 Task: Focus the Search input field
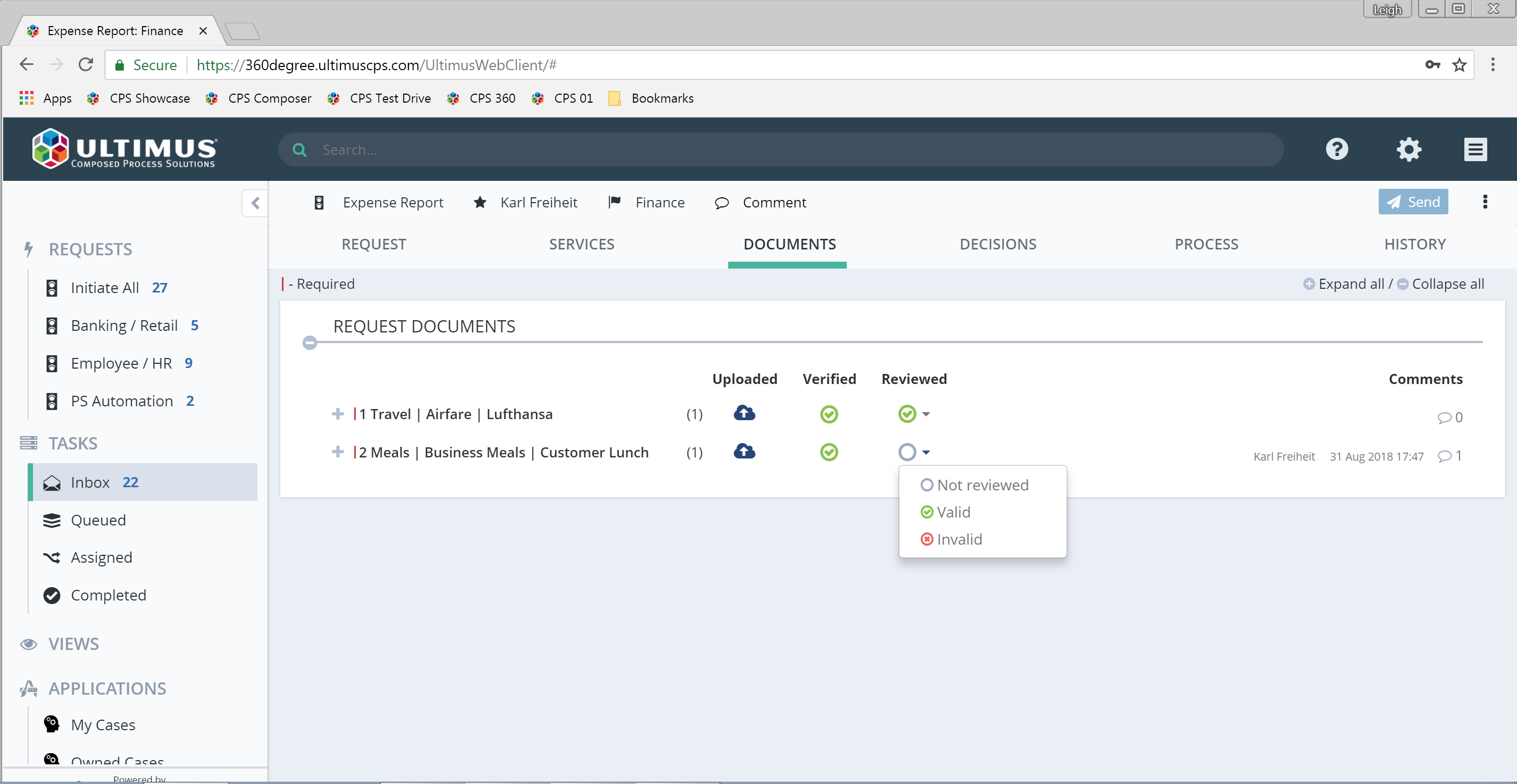(x=780, y=149)
